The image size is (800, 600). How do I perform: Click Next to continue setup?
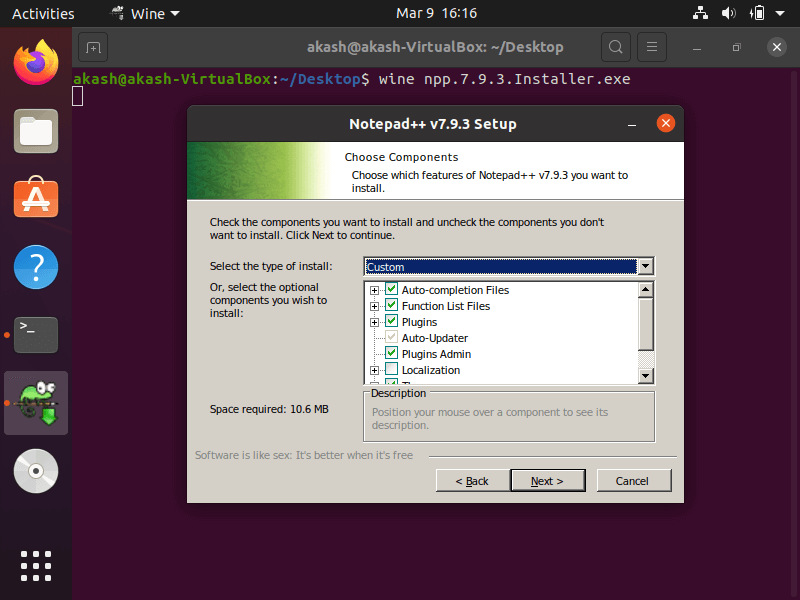coord(547,481)
